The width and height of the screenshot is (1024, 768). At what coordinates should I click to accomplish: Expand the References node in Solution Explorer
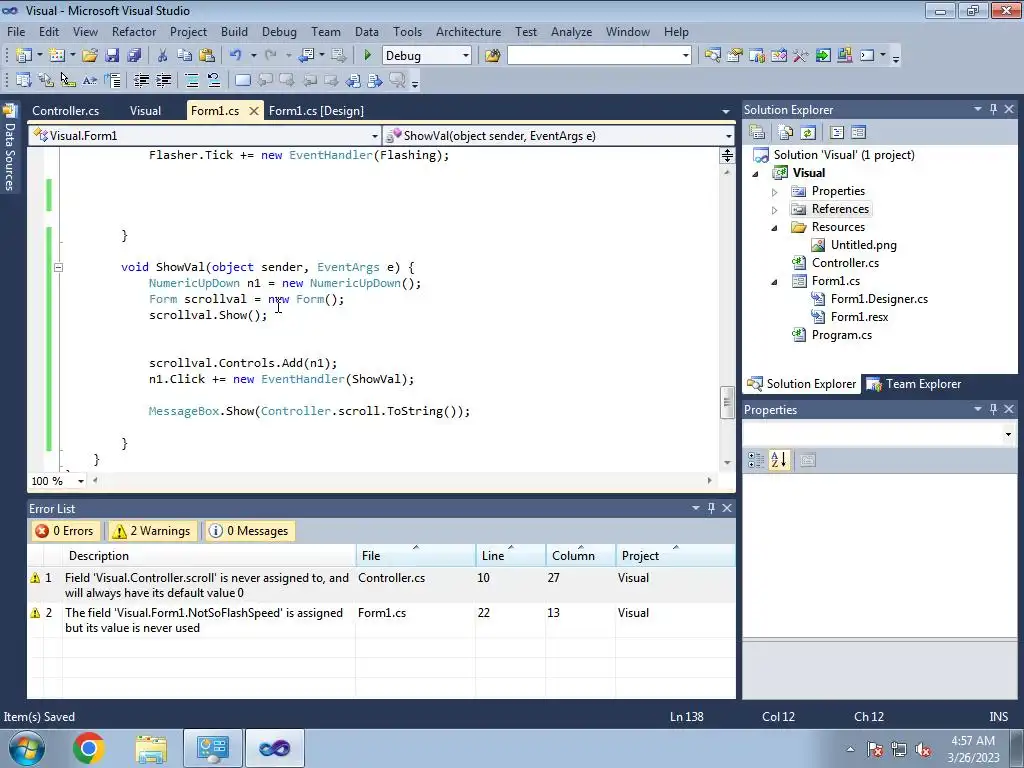coord(775,210)
